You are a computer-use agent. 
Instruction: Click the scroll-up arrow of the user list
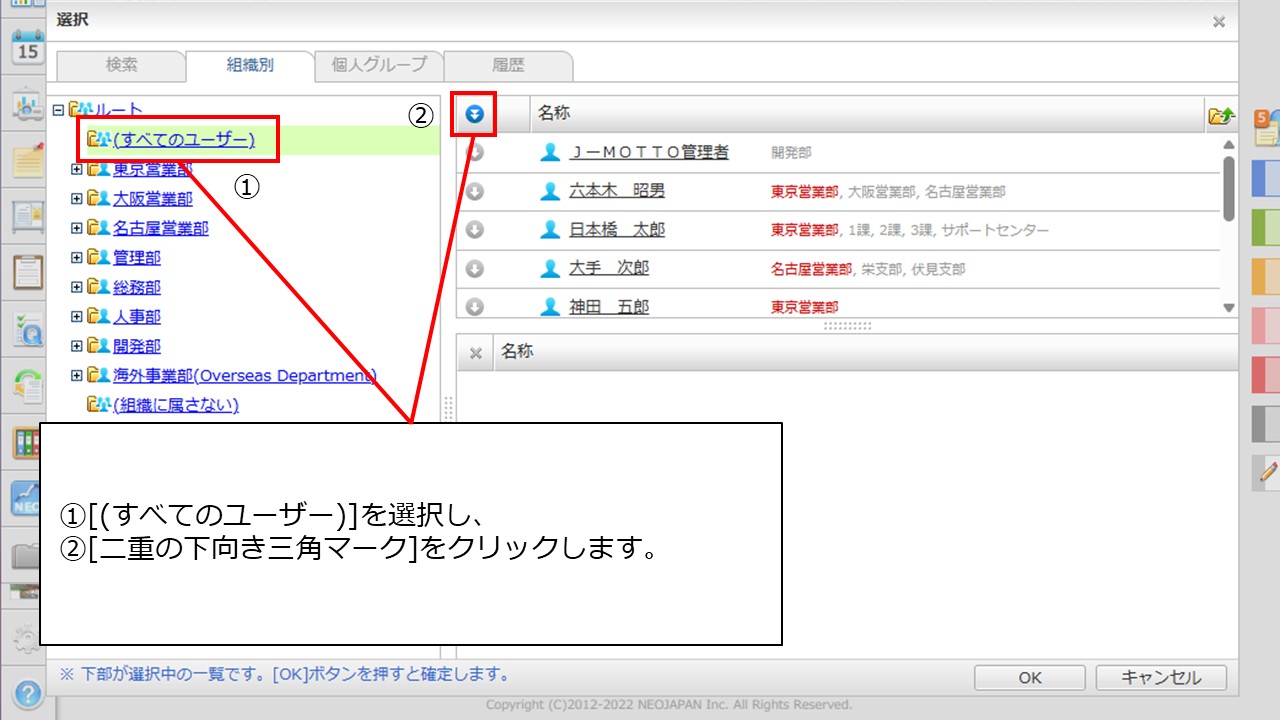(x=1229, y=144)
